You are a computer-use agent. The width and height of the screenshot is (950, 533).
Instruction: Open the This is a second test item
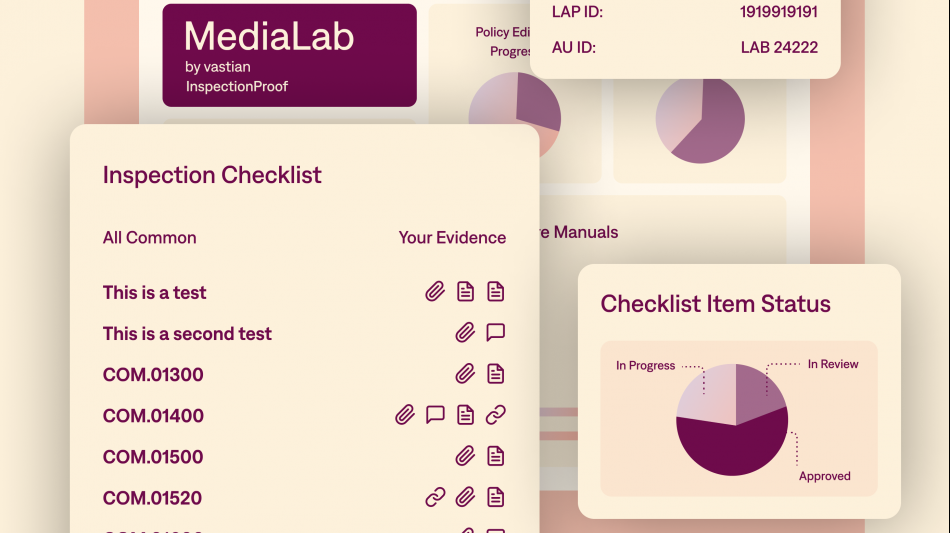187,334
